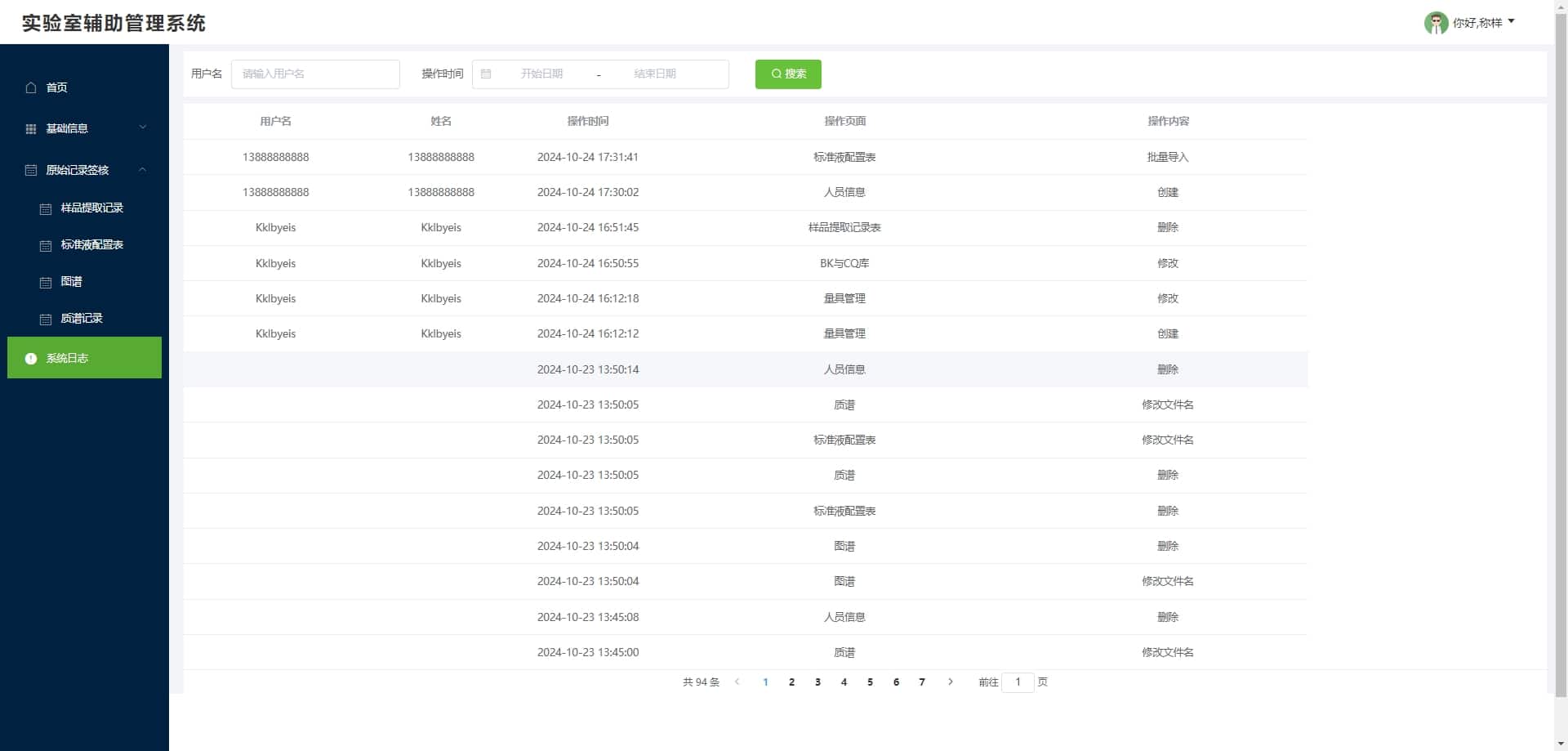Click the 2024-10-24 17:30:02 timestamp cell
1568x751 pixels.
pos(588,192)
